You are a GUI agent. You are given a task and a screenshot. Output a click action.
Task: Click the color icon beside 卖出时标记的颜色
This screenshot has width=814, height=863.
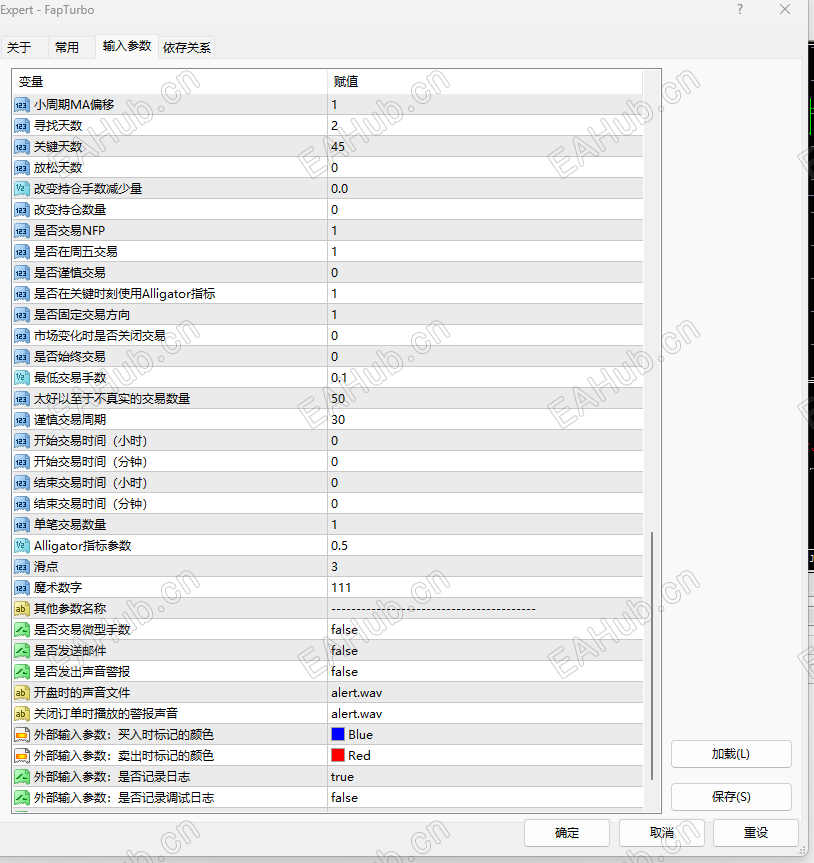click(x=21, y=756)
